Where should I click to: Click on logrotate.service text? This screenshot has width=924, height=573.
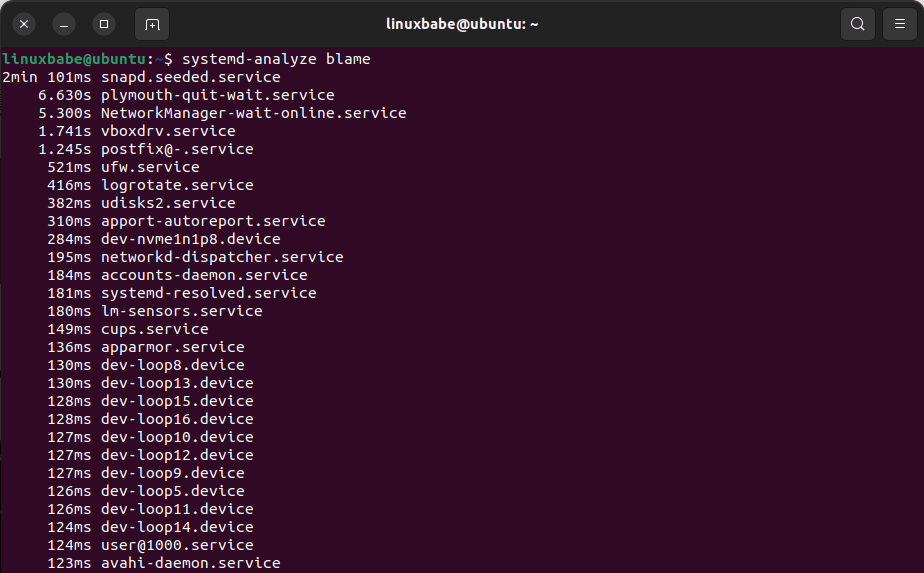tap(177, 185)
